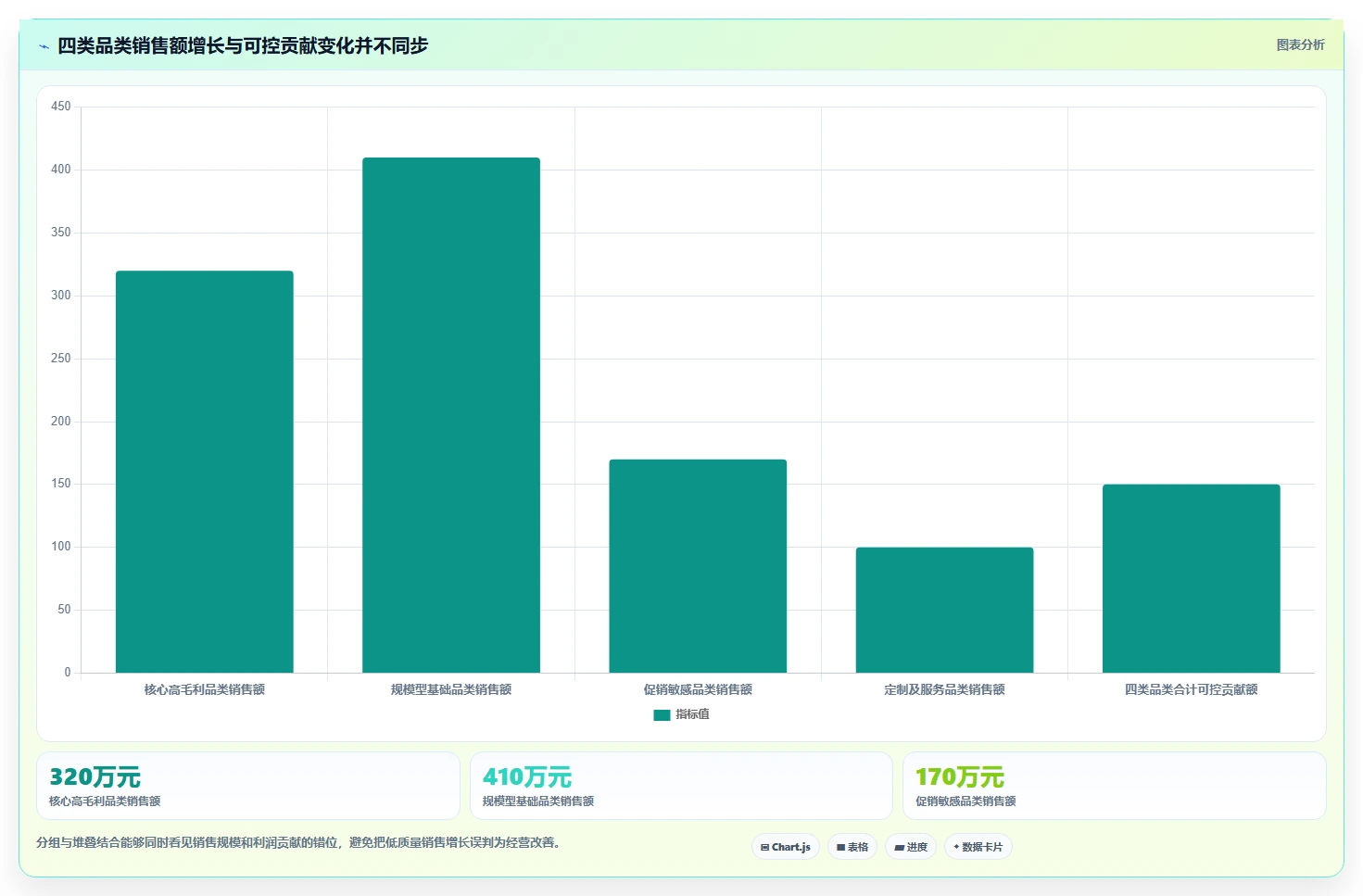Toggle the 指标值 legend color swatch
Viewport: 1363px width, 896px height.
pyautogui.click(x=662, y=714)
